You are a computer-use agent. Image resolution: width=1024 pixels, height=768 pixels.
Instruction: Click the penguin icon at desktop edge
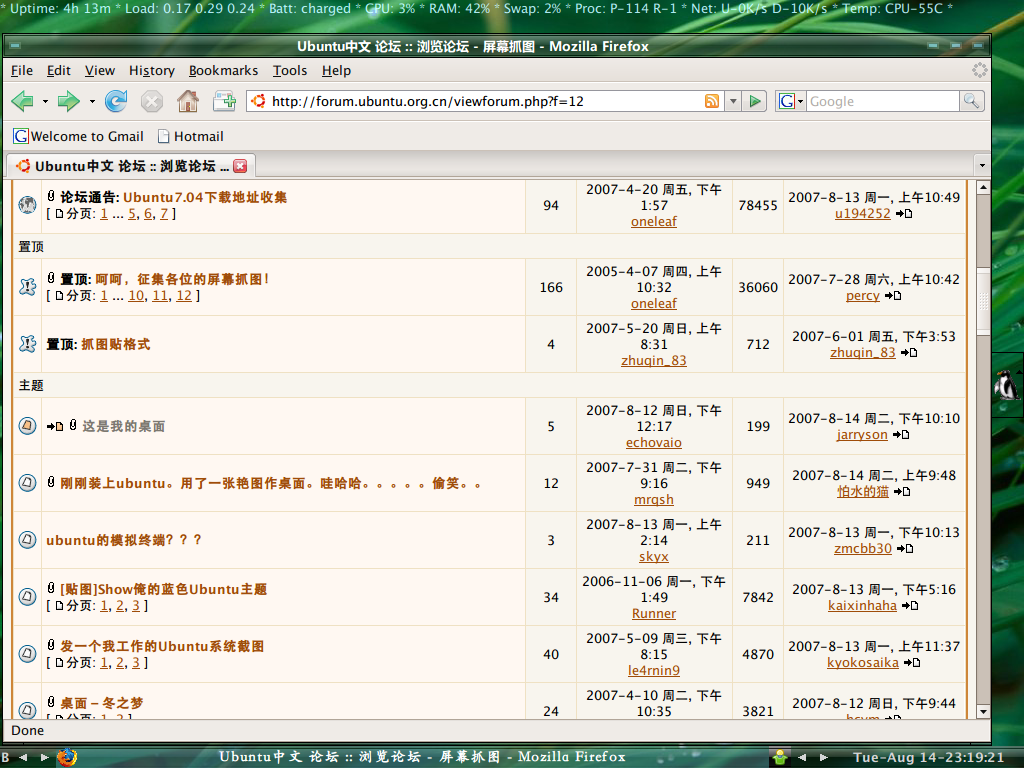[1006, 385]
